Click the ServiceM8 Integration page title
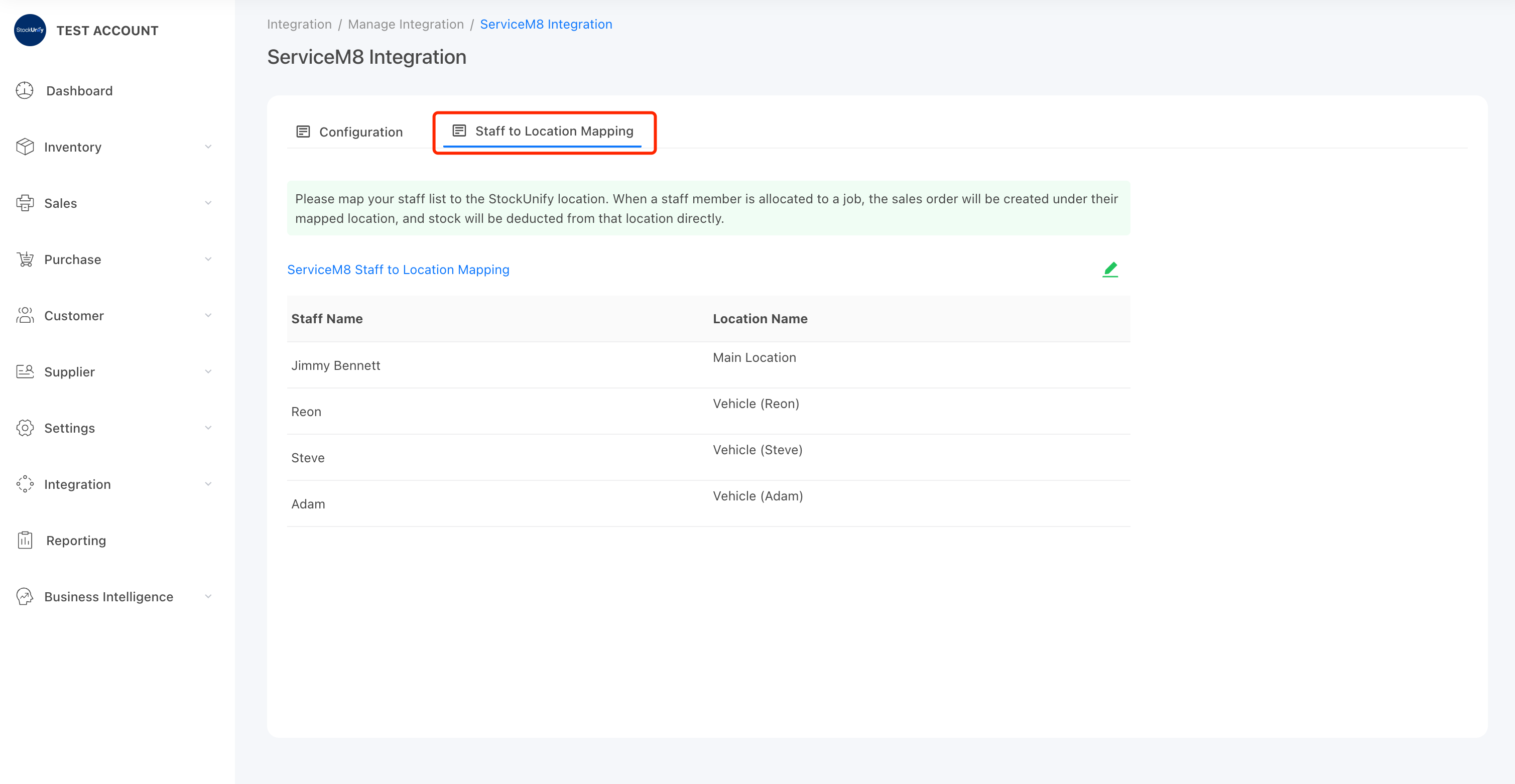1515x784 pixels. [x=366, y=57]
